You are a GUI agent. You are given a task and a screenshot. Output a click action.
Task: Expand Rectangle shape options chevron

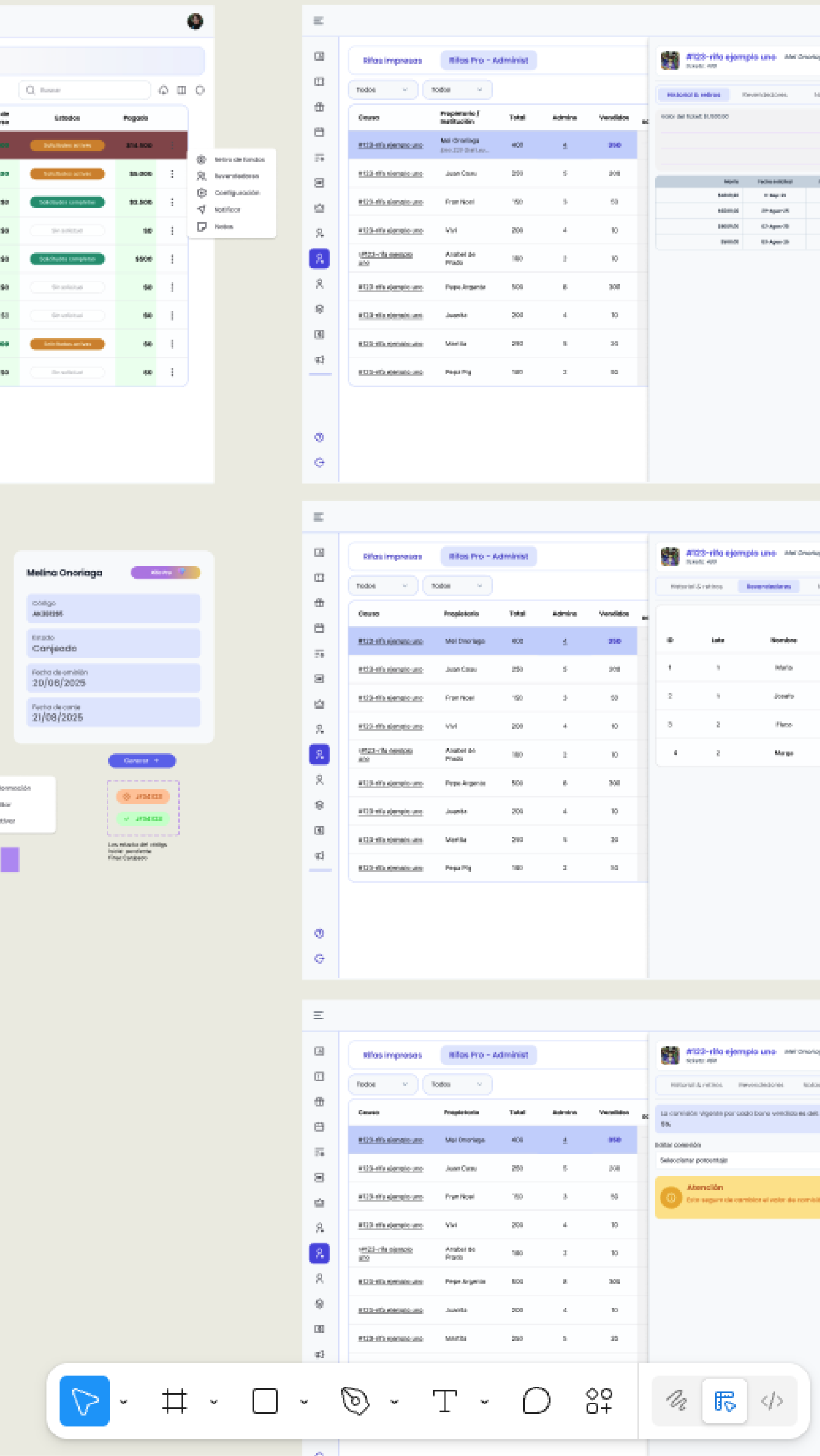coord(304,1402)
